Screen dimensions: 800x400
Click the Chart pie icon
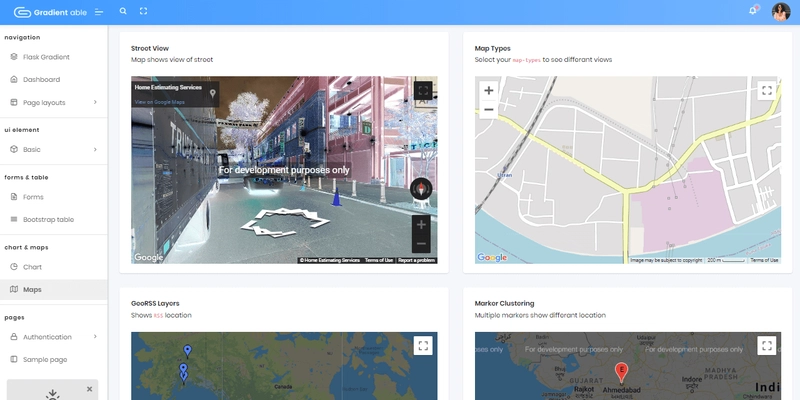coord(14,266)
